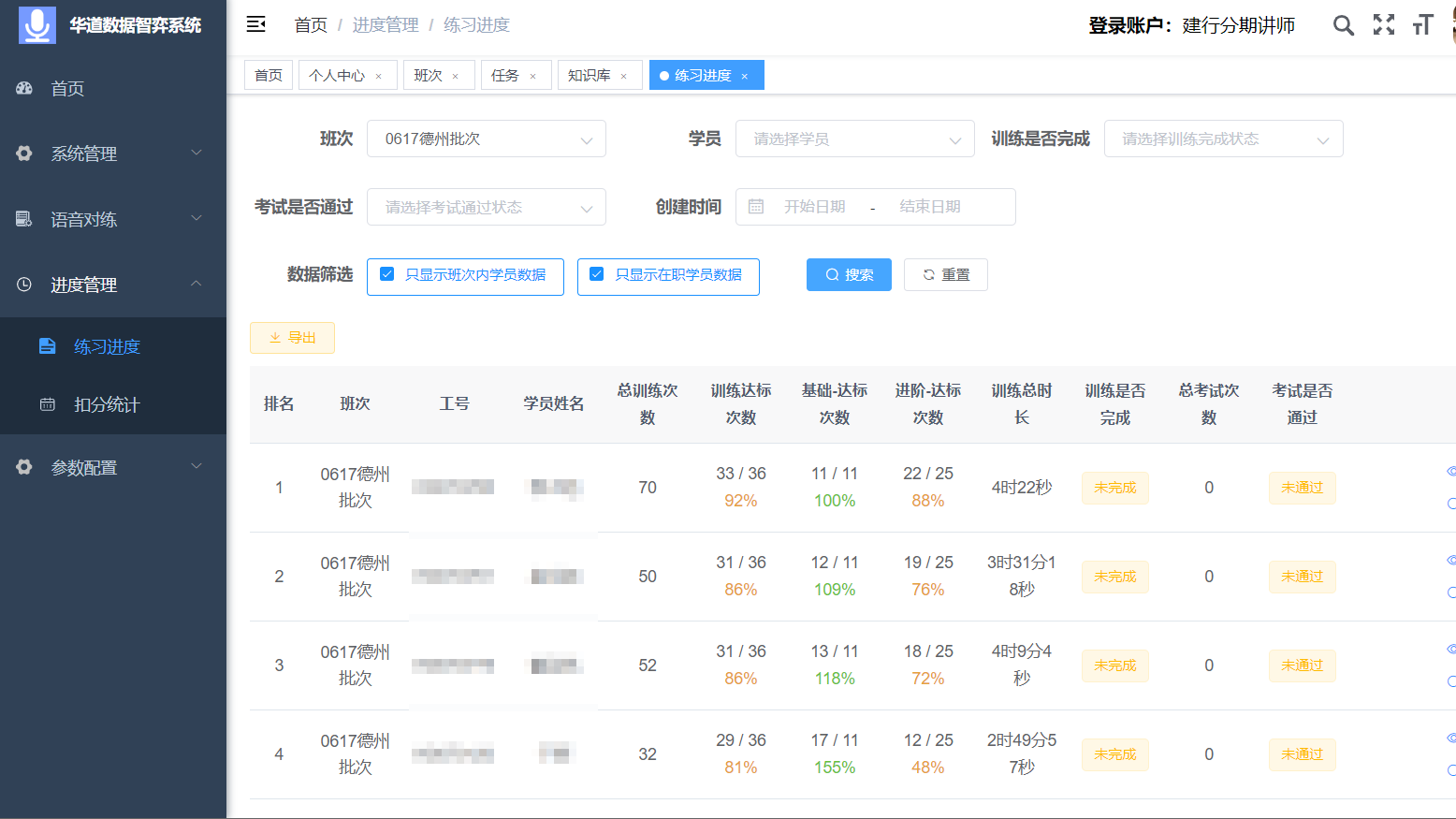
Task: Close the 个人中心 tab
Action: pyautogui.click(x=378, y=77)
